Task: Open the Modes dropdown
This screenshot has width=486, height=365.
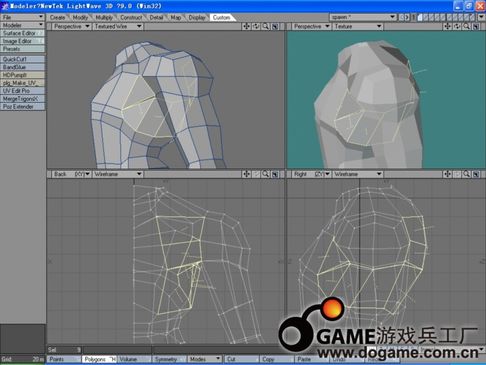Action: [x=205, y=359]
